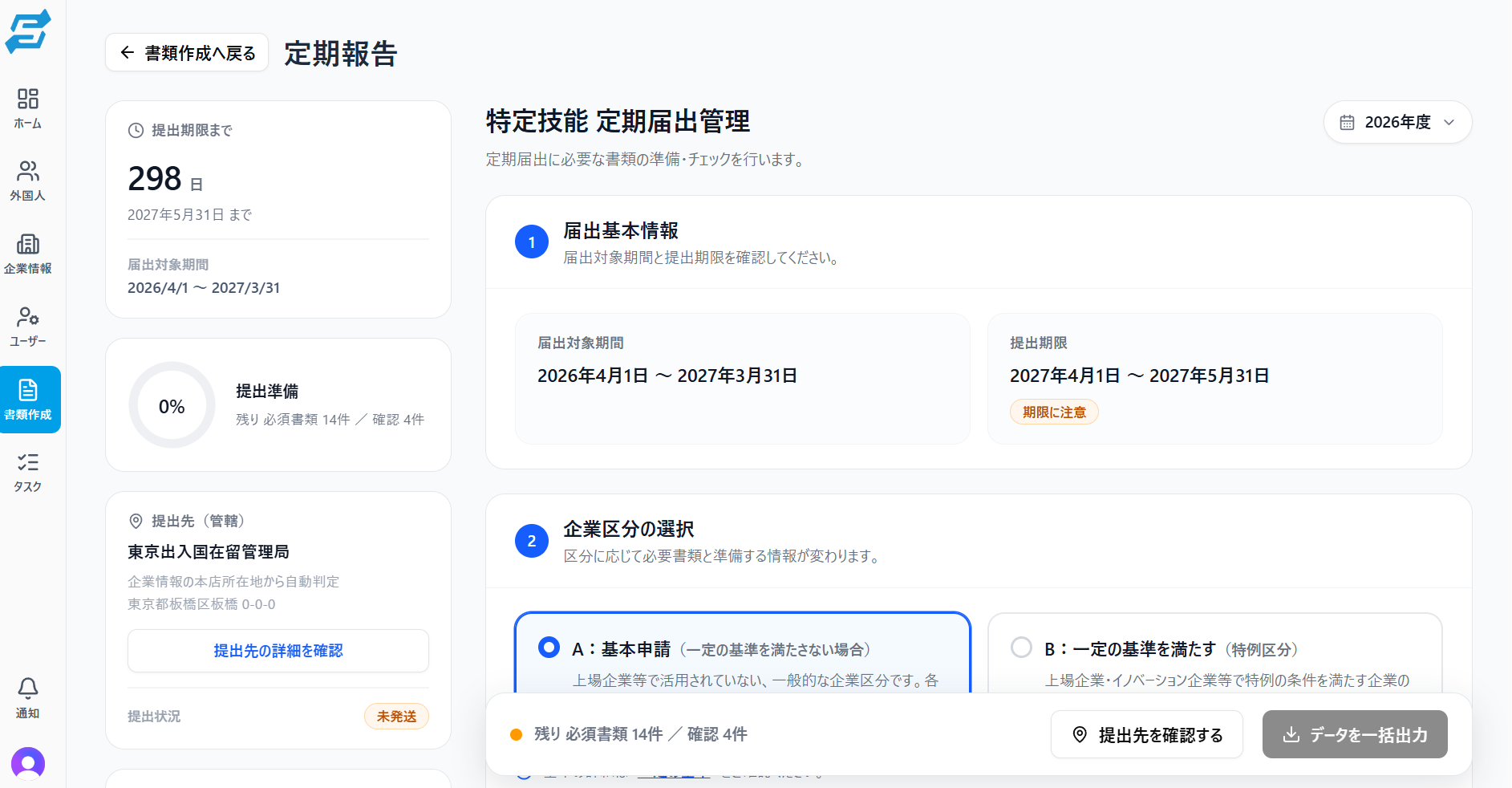Click the app logo in the sidebar
Screen dimensions: 1512x788
(x=28, y=31)
